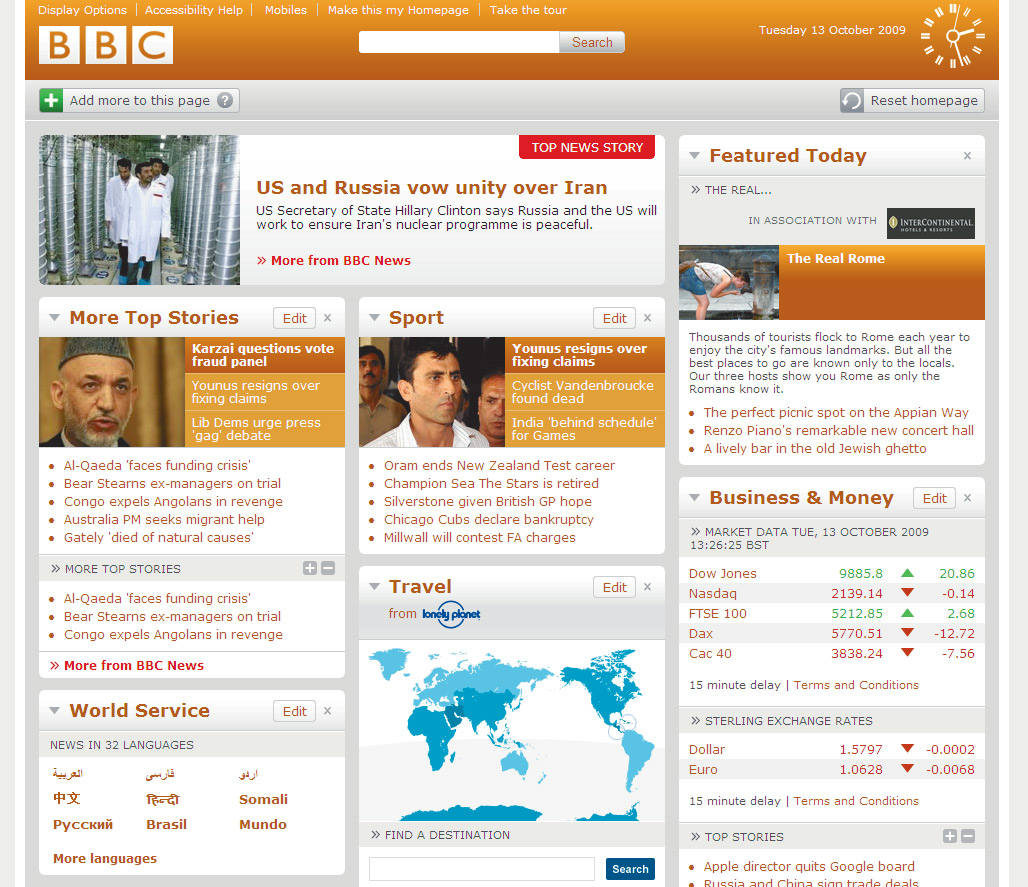Image resolution: width=1028 pixels, height=887 pixels.
Task: Collapse the World Service panel
Action: coord(54,711)
